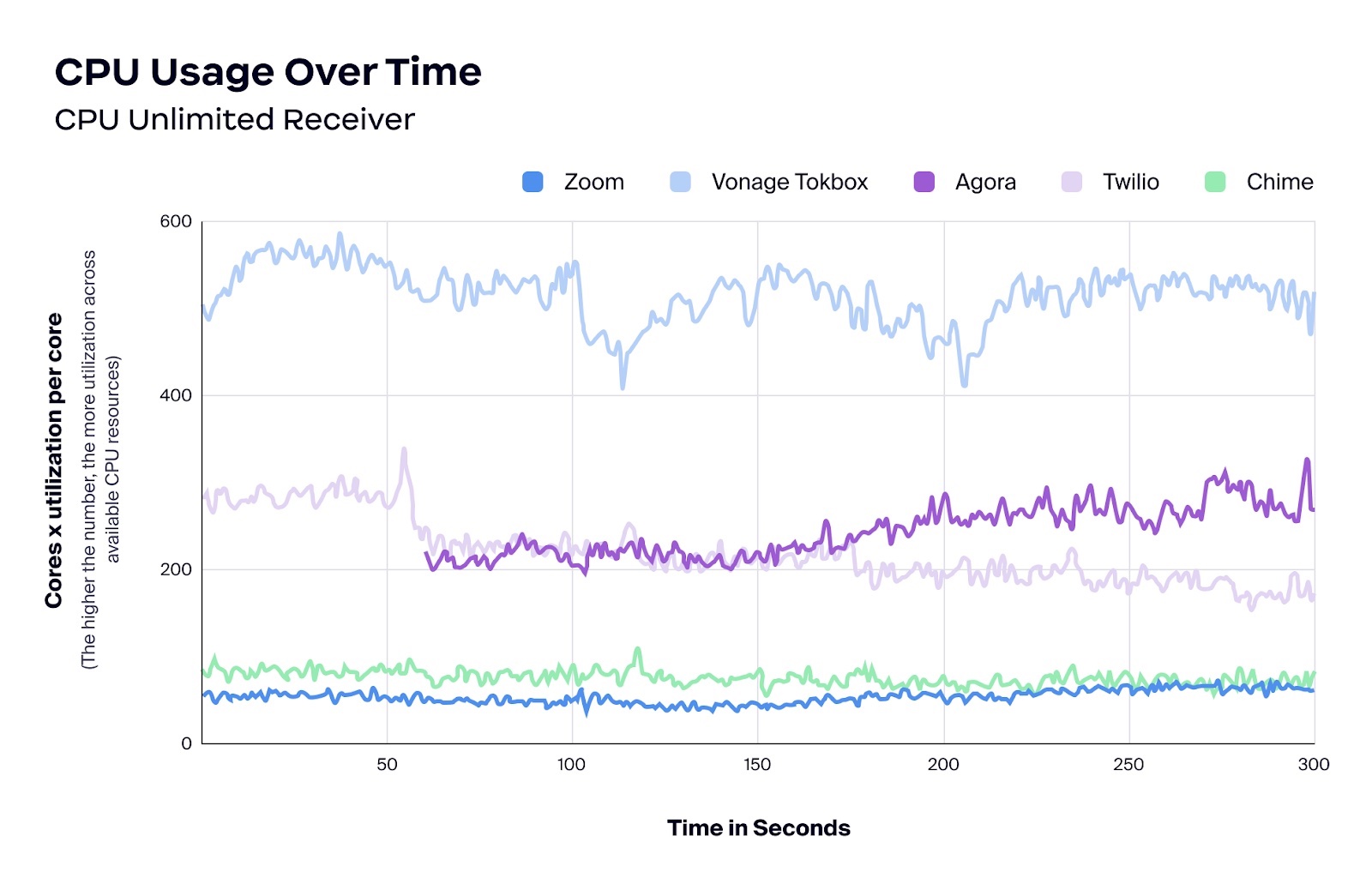
Task: Click the Vonage Tokbox legend swatch
Action: (x=680, y=182)
